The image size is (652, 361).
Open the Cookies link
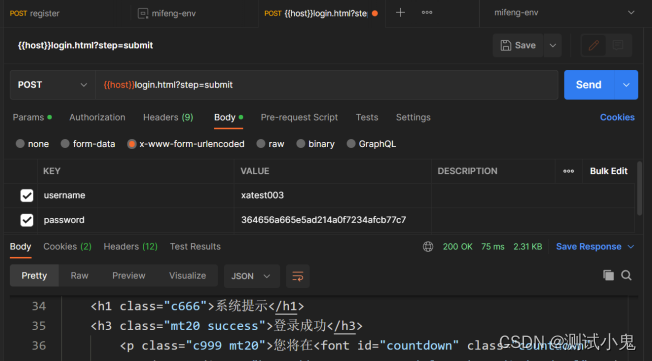click(617, 117)
